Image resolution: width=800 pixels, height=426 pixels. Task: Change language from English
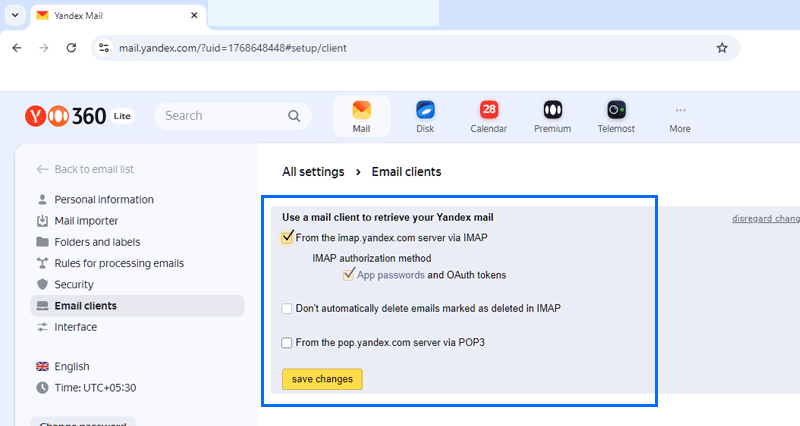63,366
